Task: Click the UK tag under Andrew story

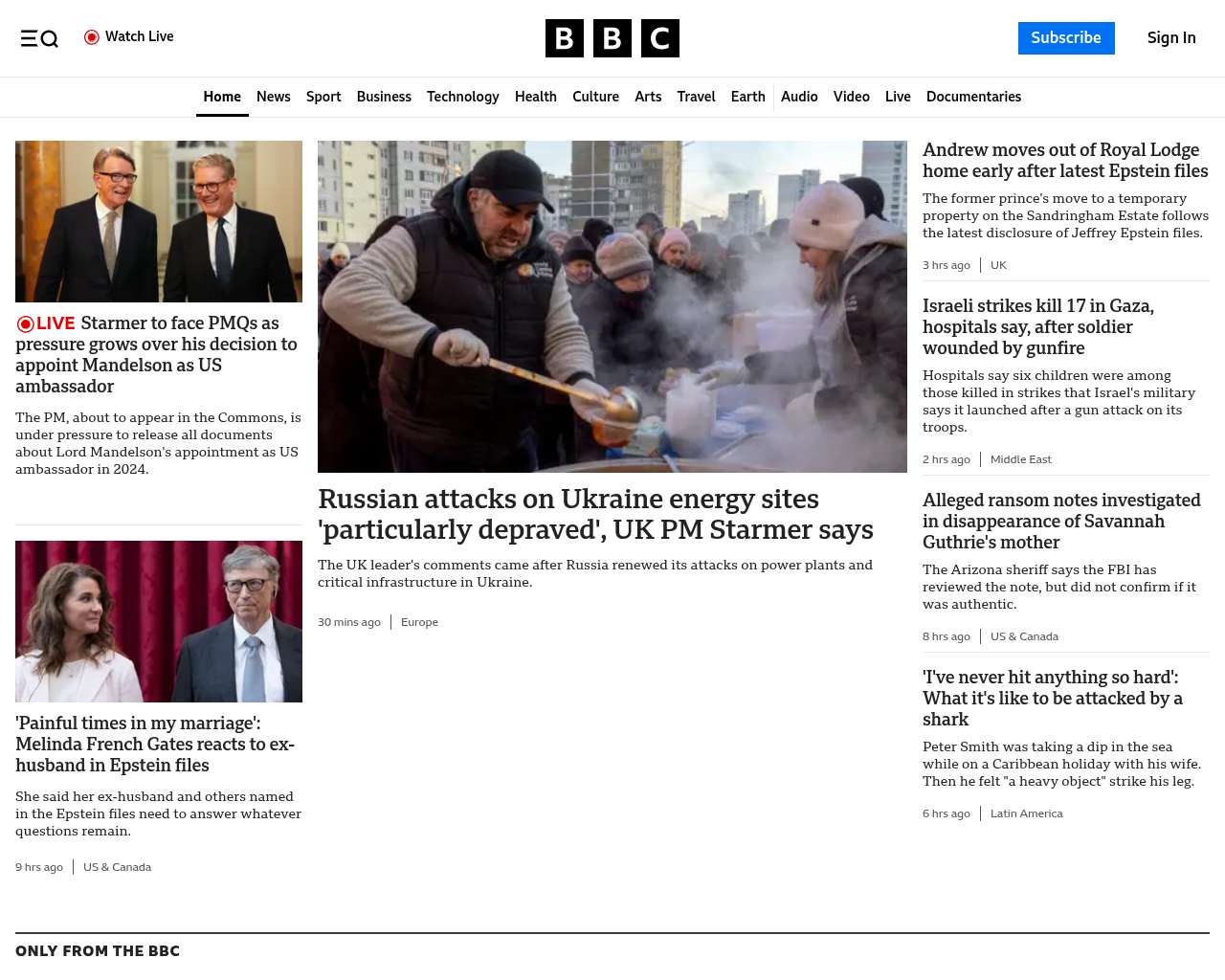Action: 998,265
